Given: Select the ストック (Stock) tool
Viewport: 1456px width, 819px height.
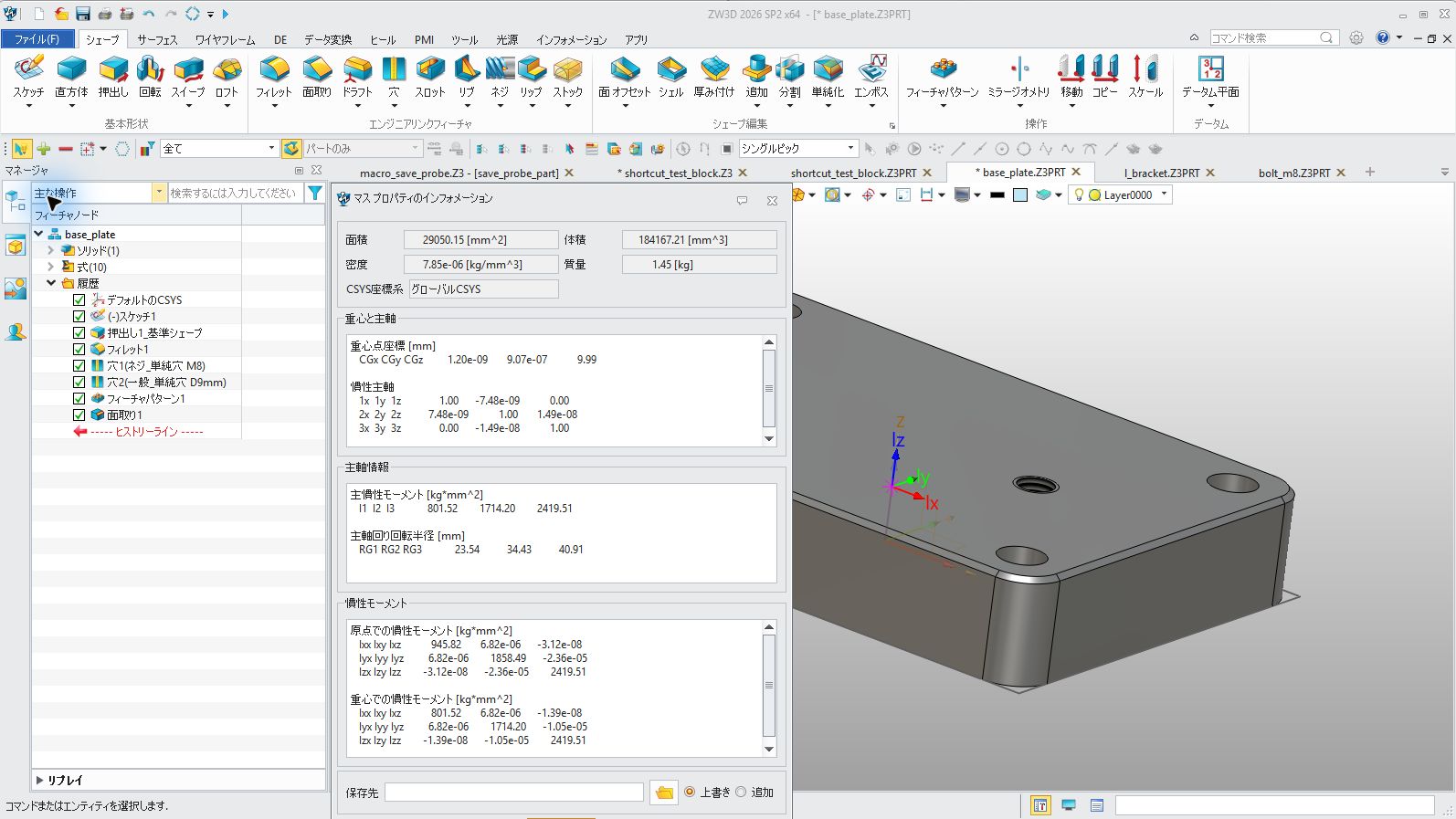Looking at the screenshot, I should click(x=567, y=77).
